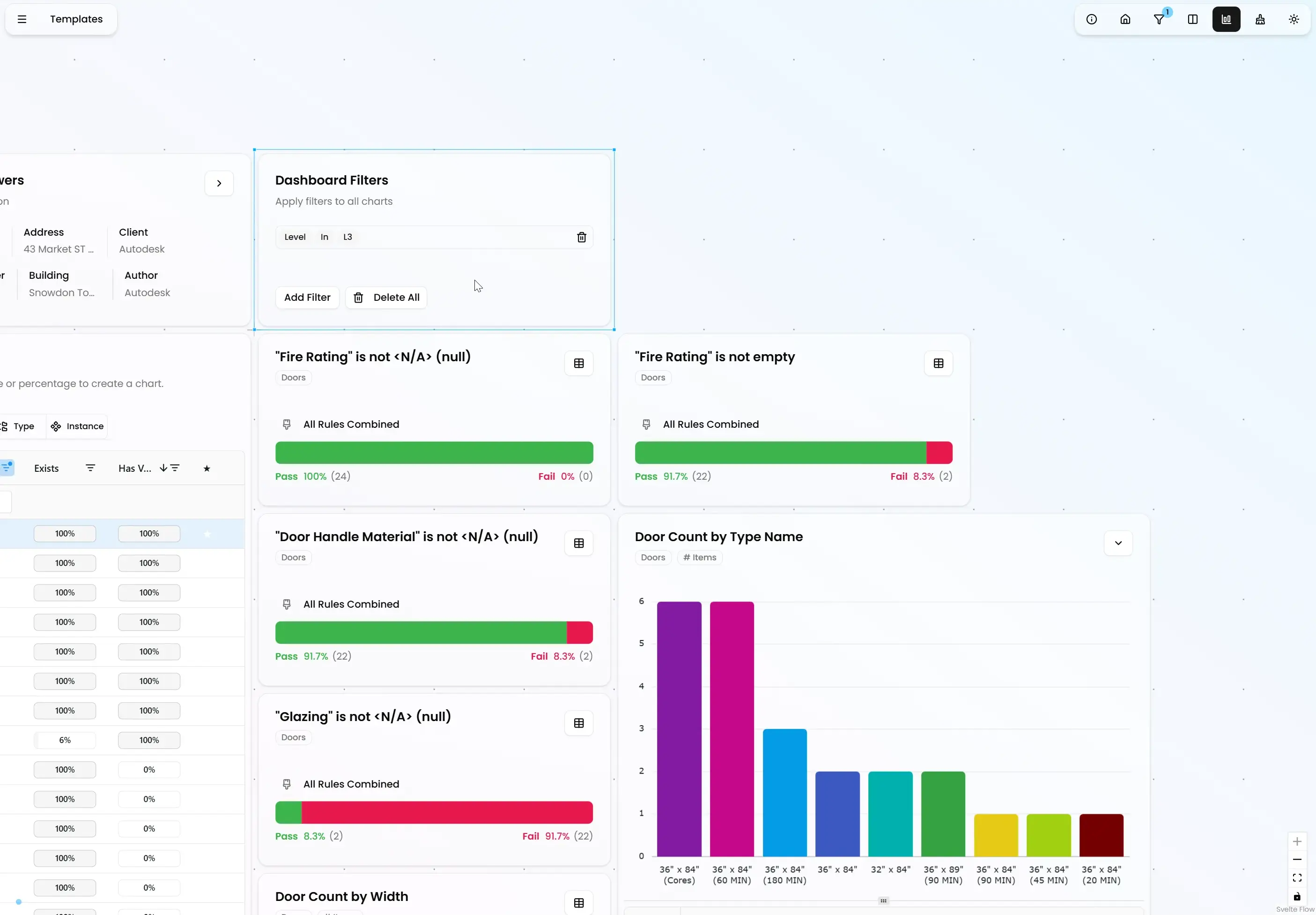Enable the blue filter toggle in column header
The image size is (1316, 915).
[x=7, y=468]
